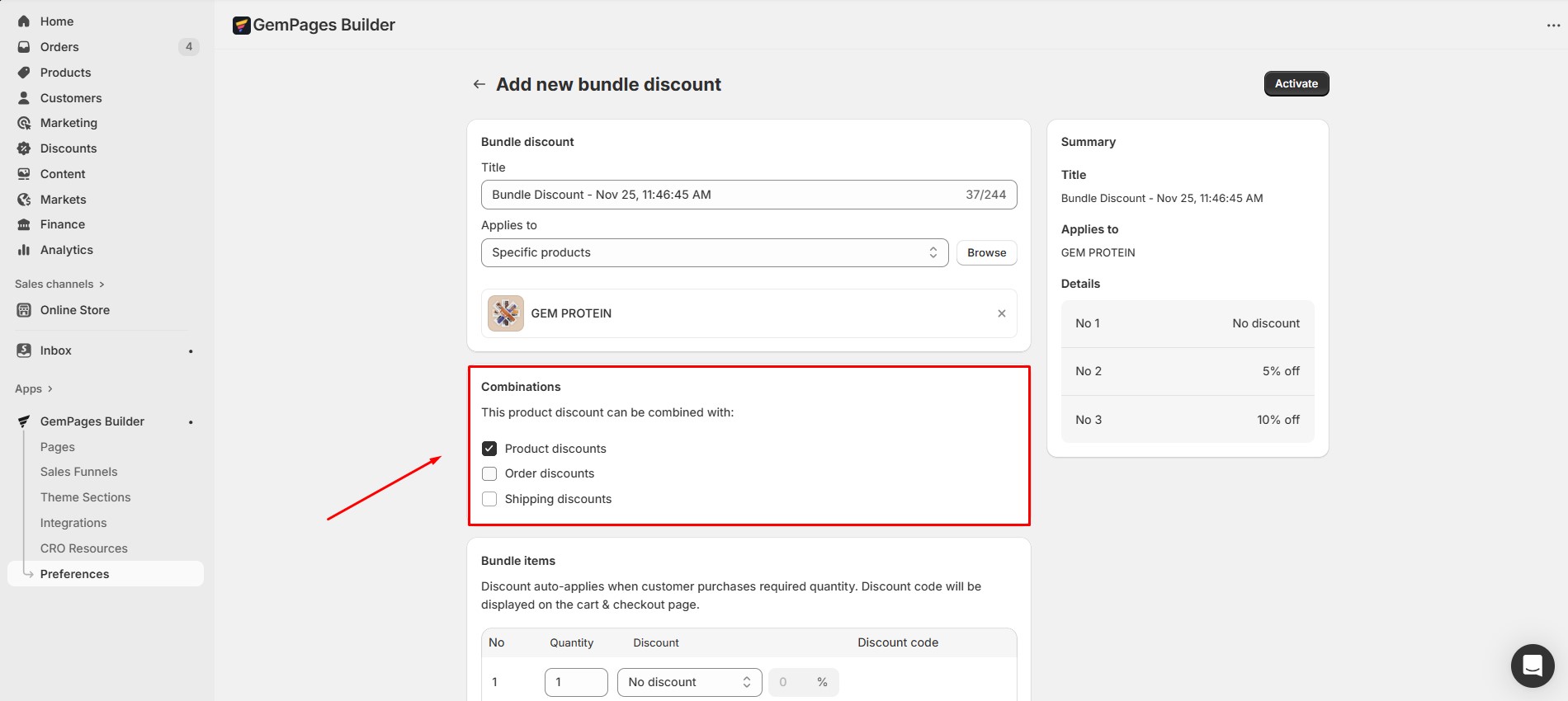Uncheck the Product discounts checkbox
The height and width of the screenshot is (701, 1568).
[489, 449]
